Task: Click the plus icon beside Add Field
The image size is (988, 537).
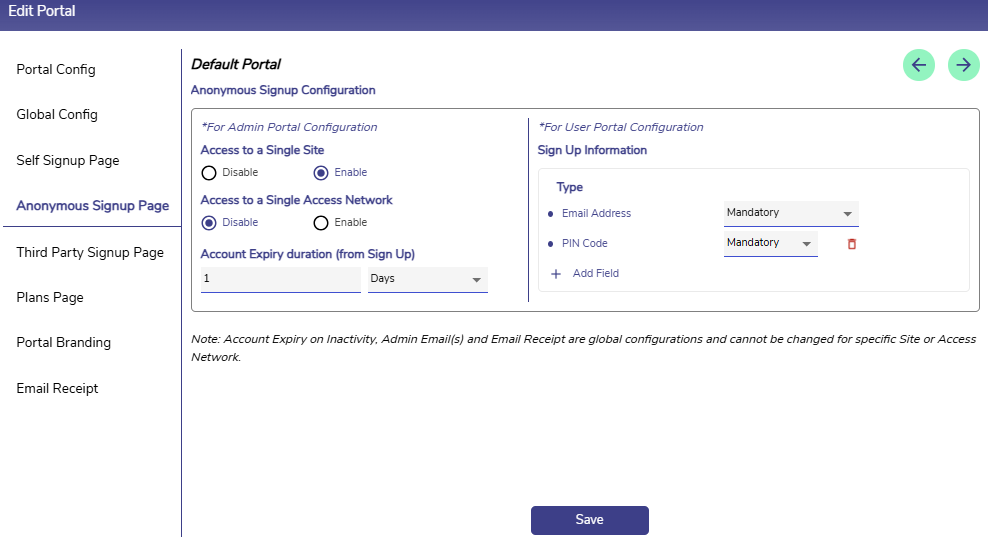Action: [557, 273]
